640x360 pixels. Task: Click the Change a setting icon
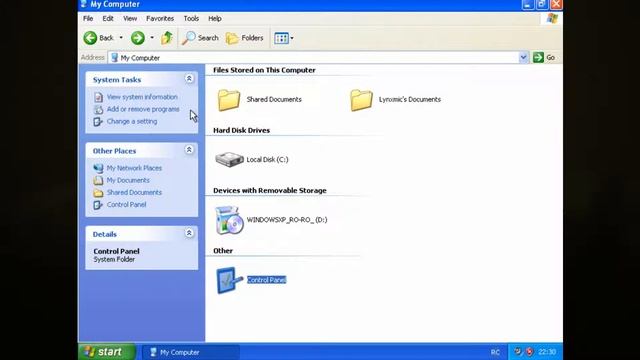98,122
